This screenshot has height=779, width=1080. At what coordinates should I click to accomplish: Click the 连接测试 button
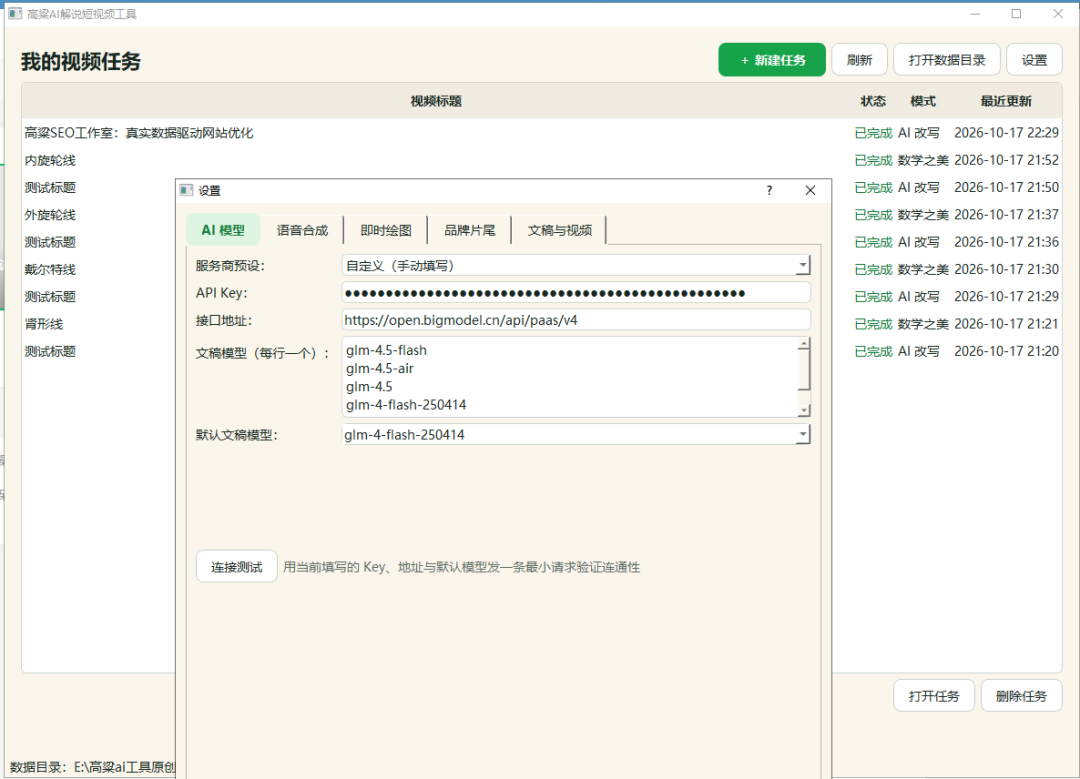coord(236,567)
